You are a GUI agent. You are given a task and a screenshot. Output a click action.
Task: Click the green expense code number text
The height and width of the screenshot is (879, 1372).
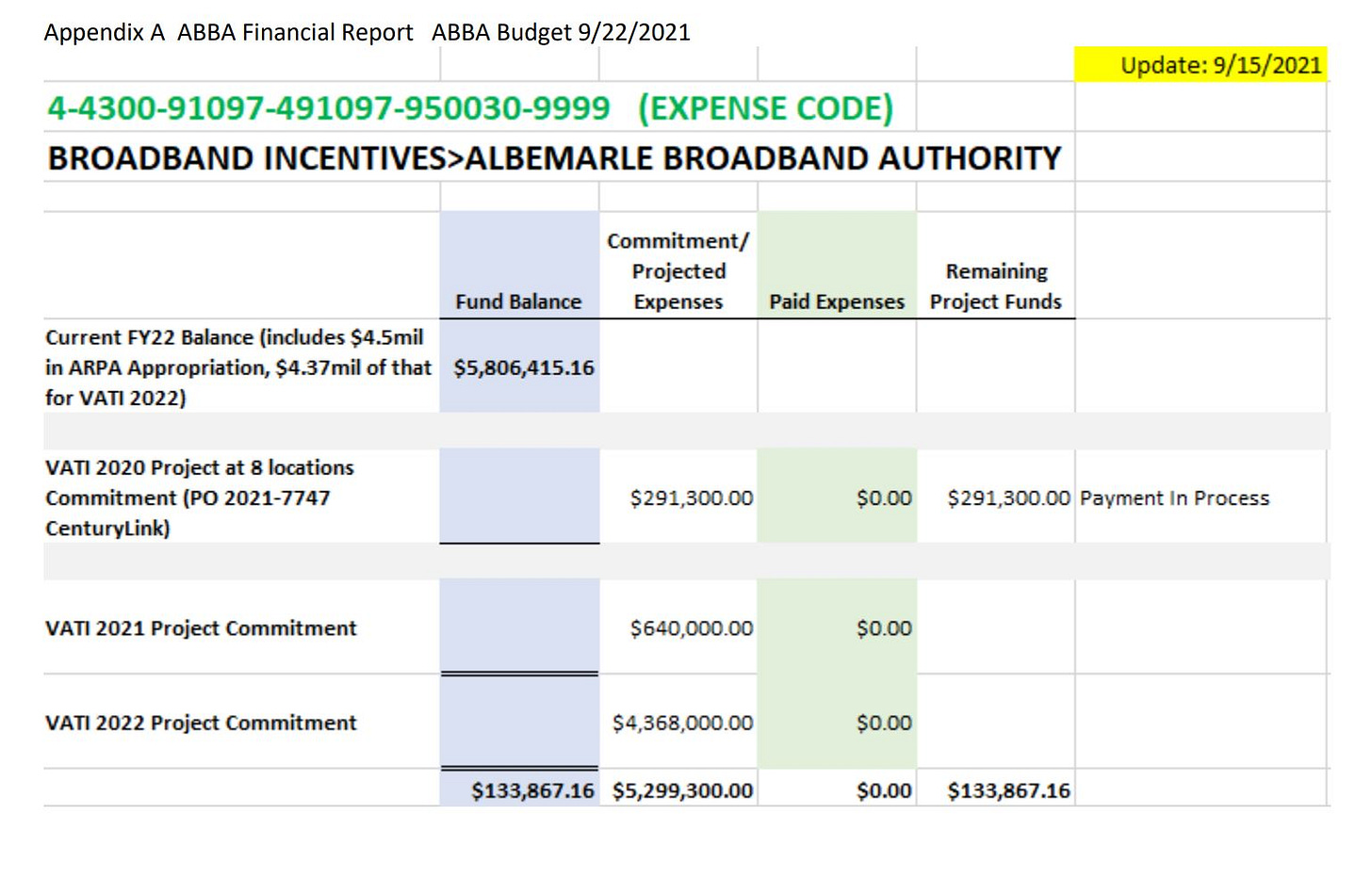pos(329,108)
